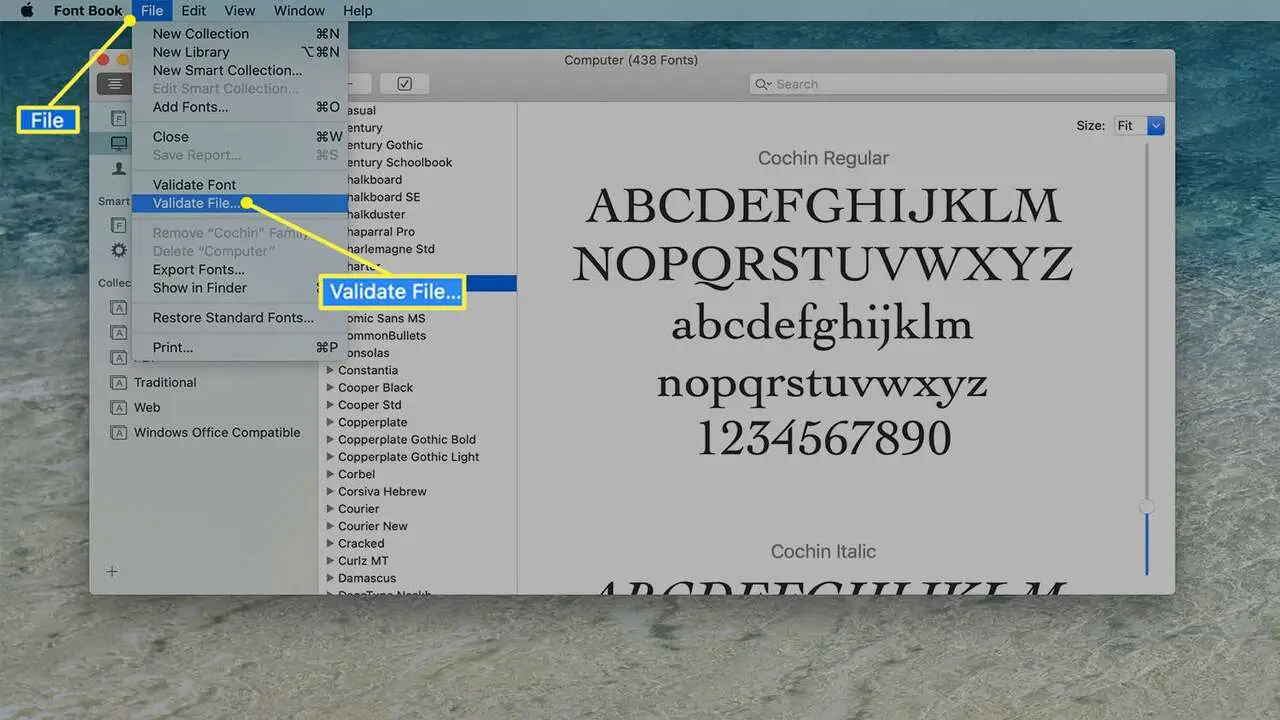1280x720 pixels.
Task: Choose Restore Standard Fonts… menu item
Action: 240,318
